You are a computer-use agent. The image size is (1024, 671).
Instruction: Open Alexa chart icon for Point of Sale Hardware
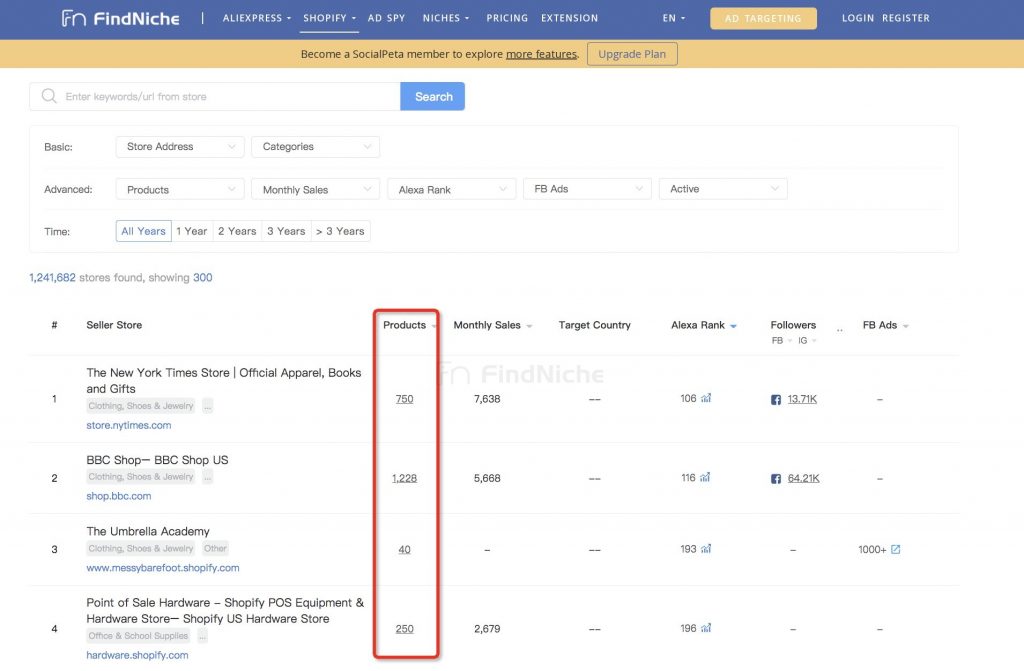click(706, 628)
